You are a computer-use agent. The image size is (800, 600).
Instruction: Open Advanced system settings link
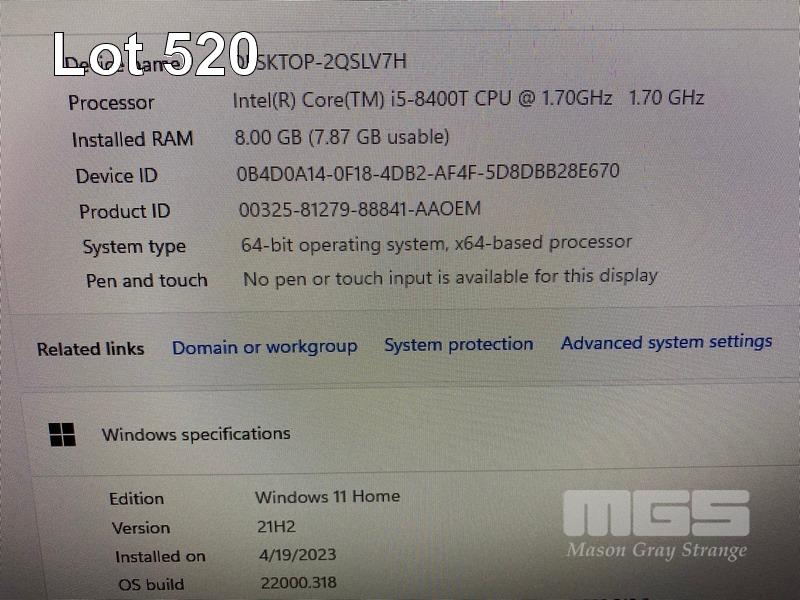click(666, 341)
